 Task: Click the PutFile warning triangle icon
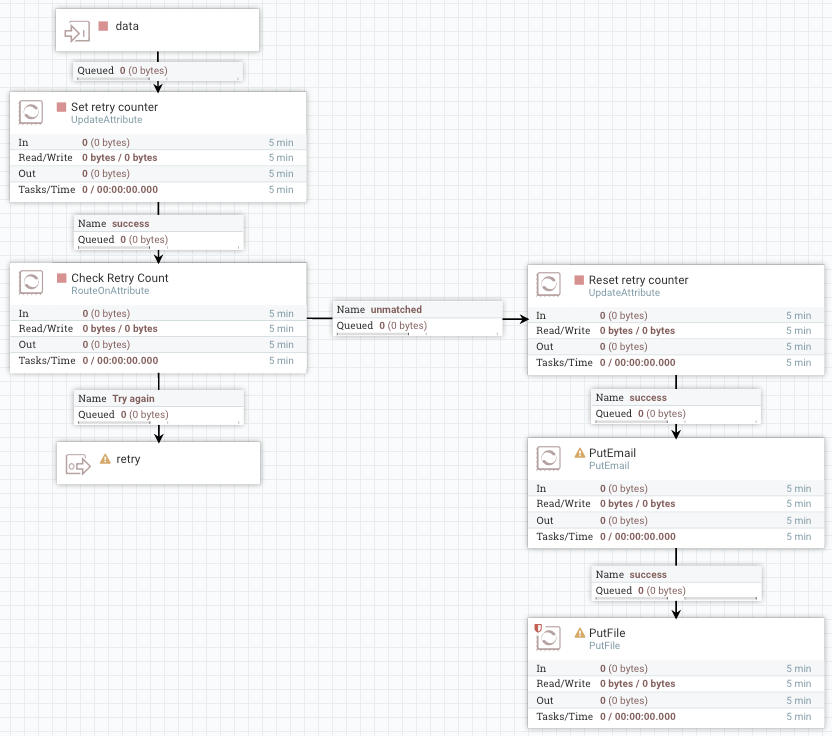(579, 633)
